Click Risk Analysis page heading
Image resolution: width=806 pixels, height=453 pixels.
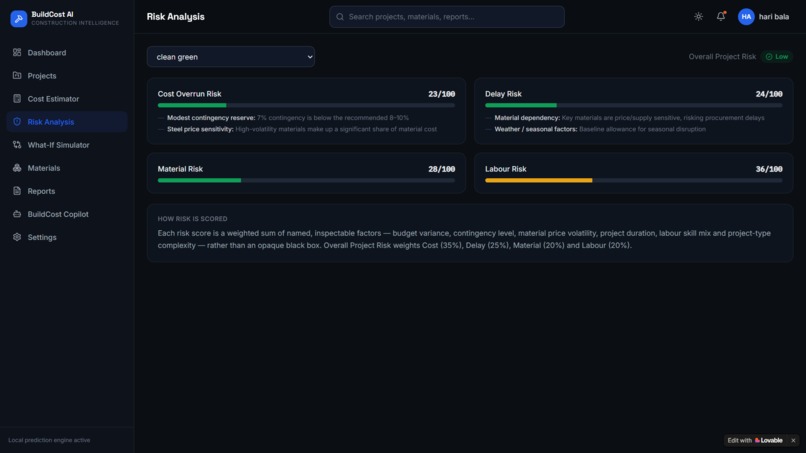pyautogui.click(x=175, y=17)
